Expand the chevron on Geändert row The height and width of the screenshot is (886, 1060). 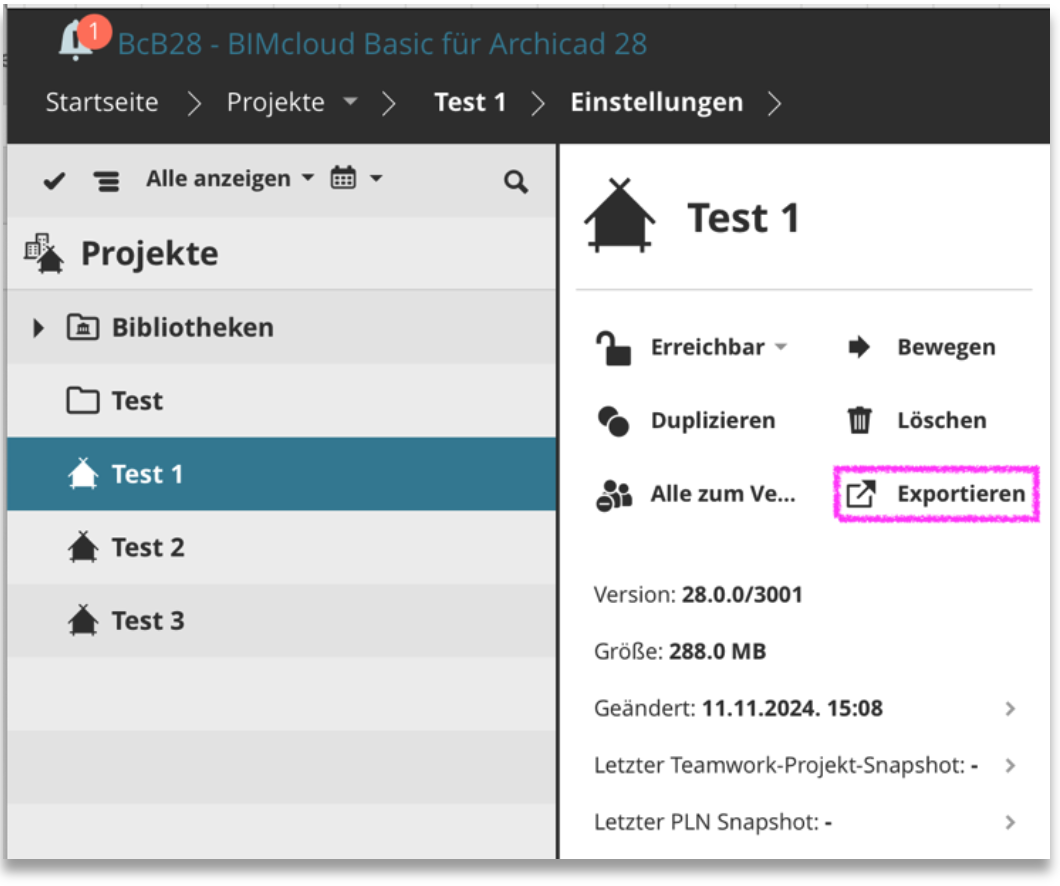tap(1010, 708)
